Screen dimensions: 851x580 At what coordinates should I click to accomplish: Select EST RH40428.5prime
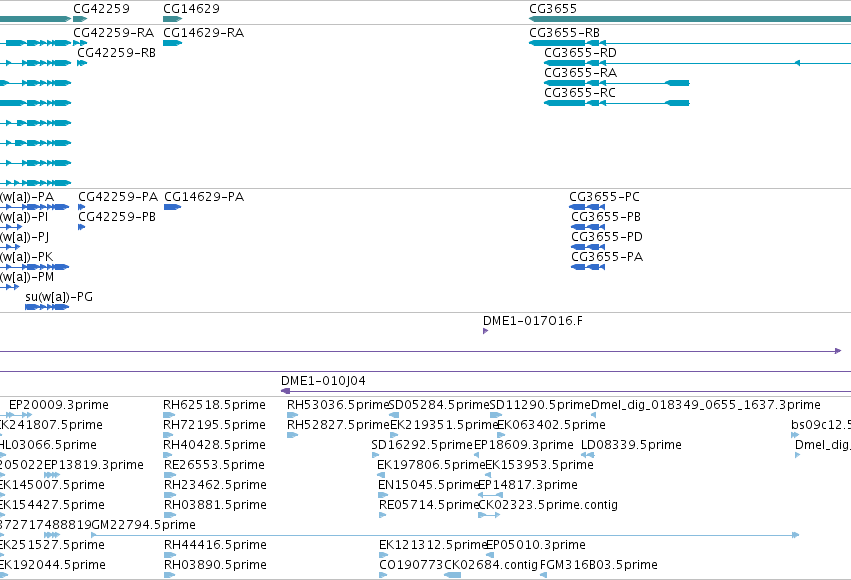[x=215, y=445]
